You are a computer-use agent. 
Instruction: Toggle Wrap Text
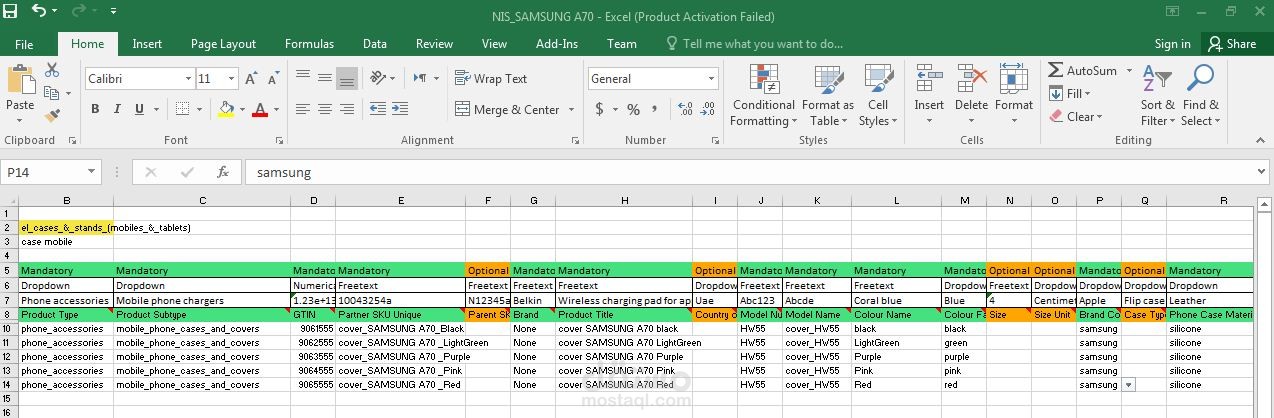[x=491, y=79]
